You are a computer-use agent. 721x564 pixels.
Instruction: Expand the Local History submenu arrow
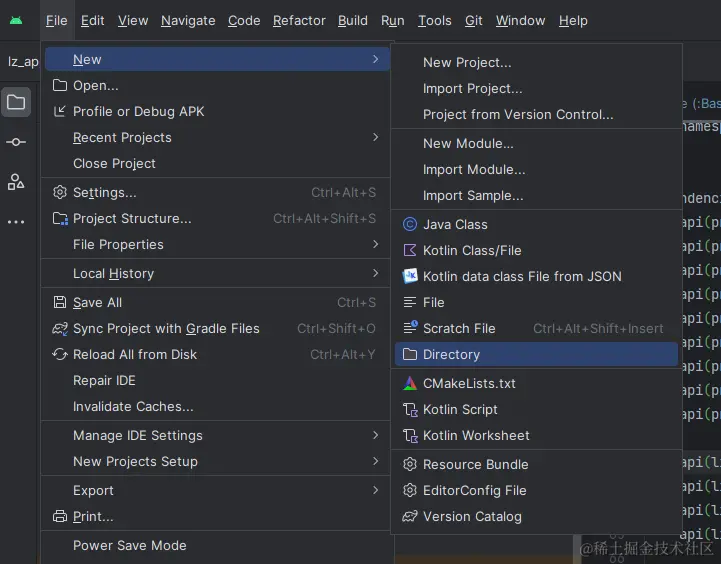pyautogui.click(x=375, y=274)
